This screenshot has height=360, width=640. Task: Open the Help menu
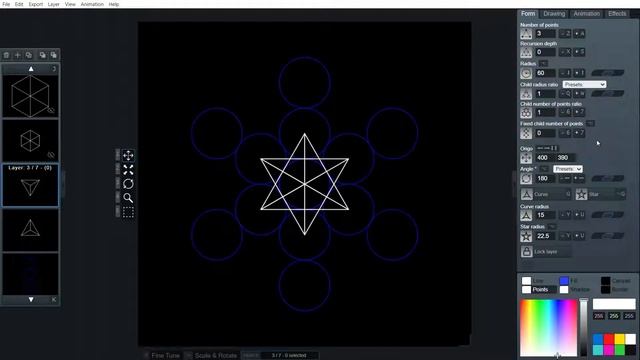[x=114, y=4]
